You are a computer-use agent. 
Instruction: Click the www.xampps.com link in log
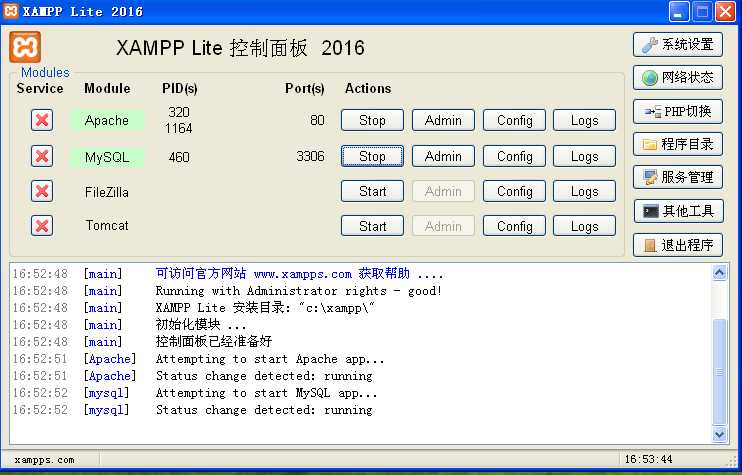coord(303,274)
